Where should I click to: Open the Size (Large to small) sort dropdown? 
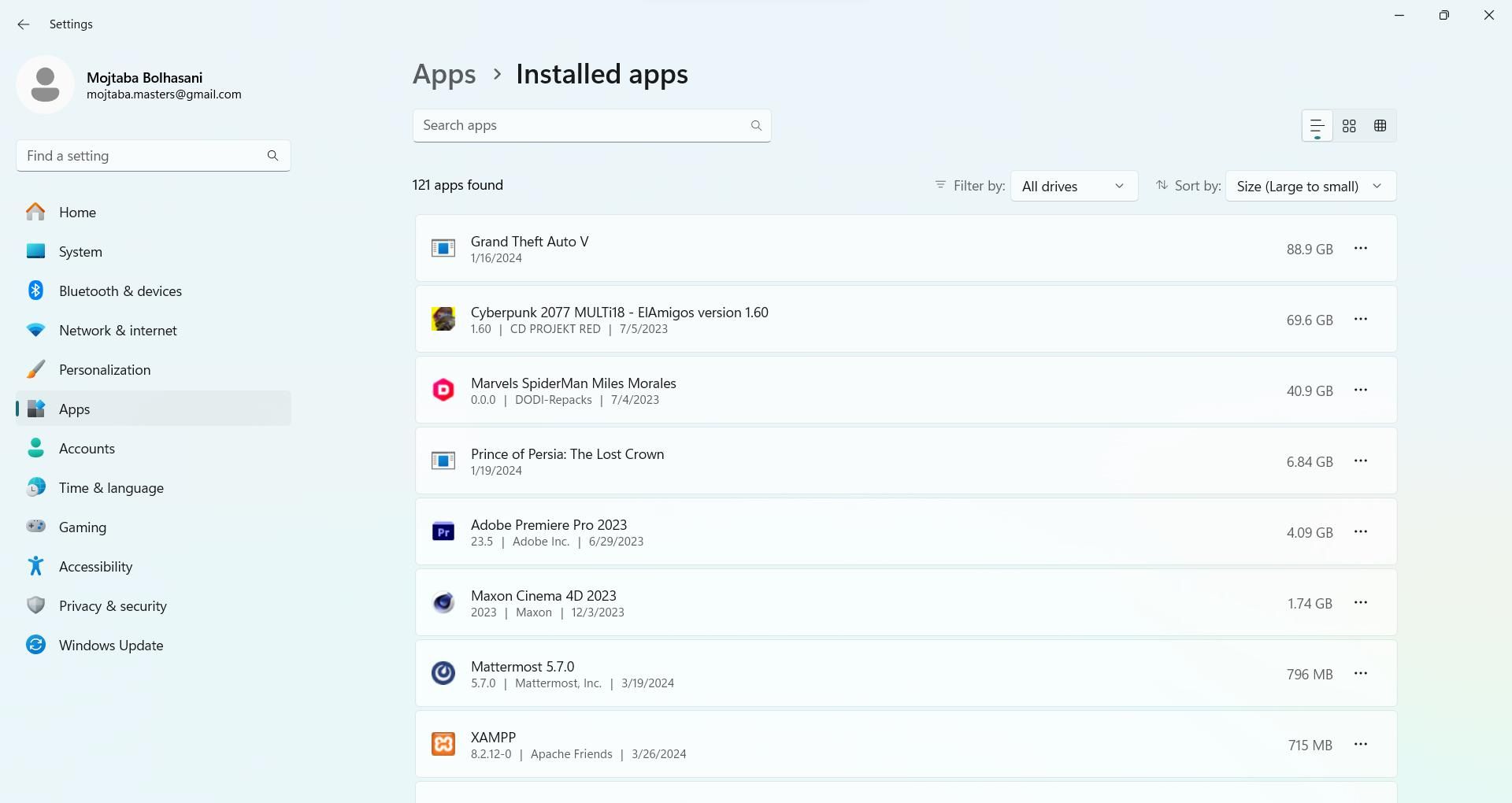(1310, 186)
